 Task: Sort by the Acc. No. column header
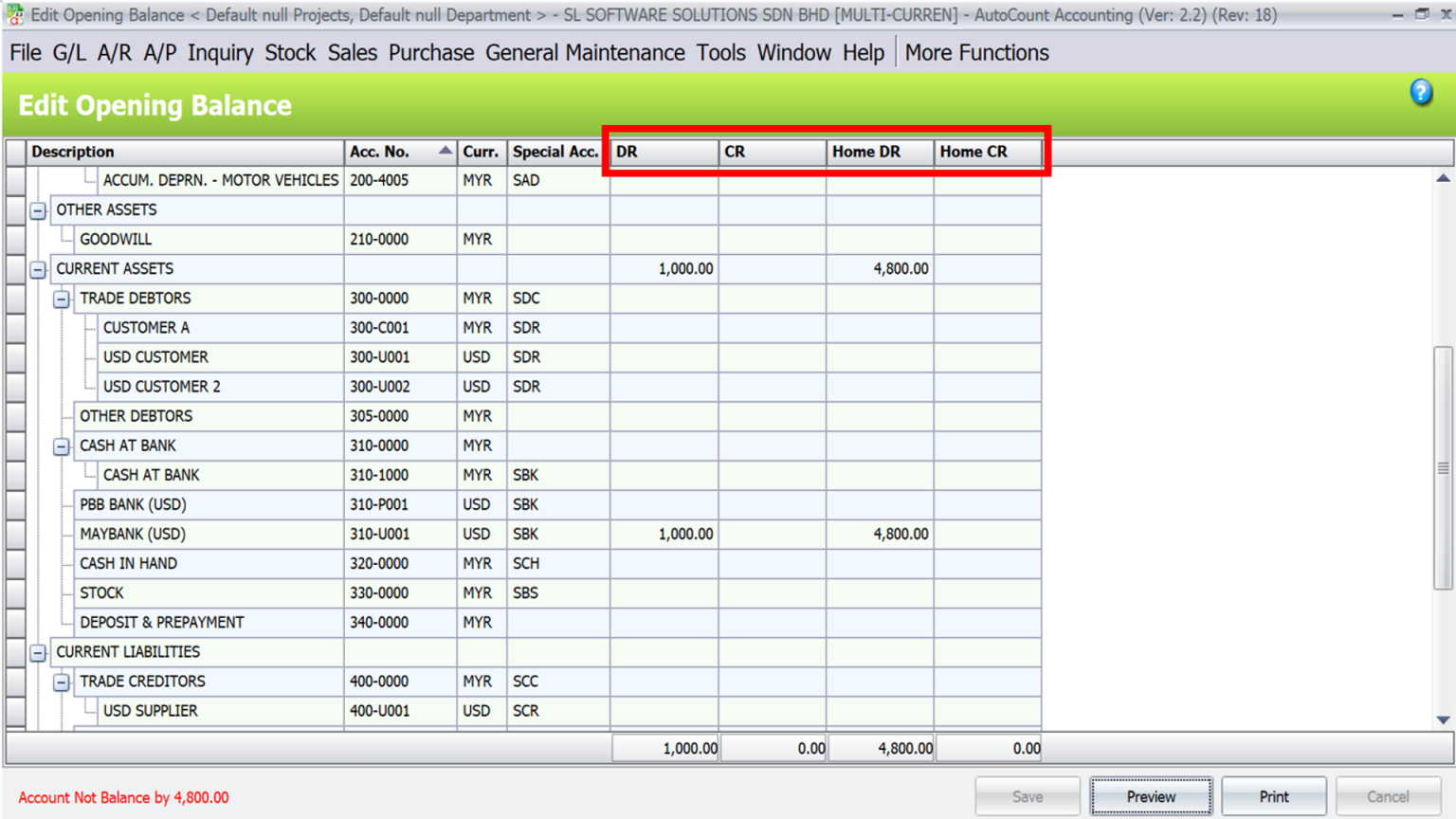[399, 152]
